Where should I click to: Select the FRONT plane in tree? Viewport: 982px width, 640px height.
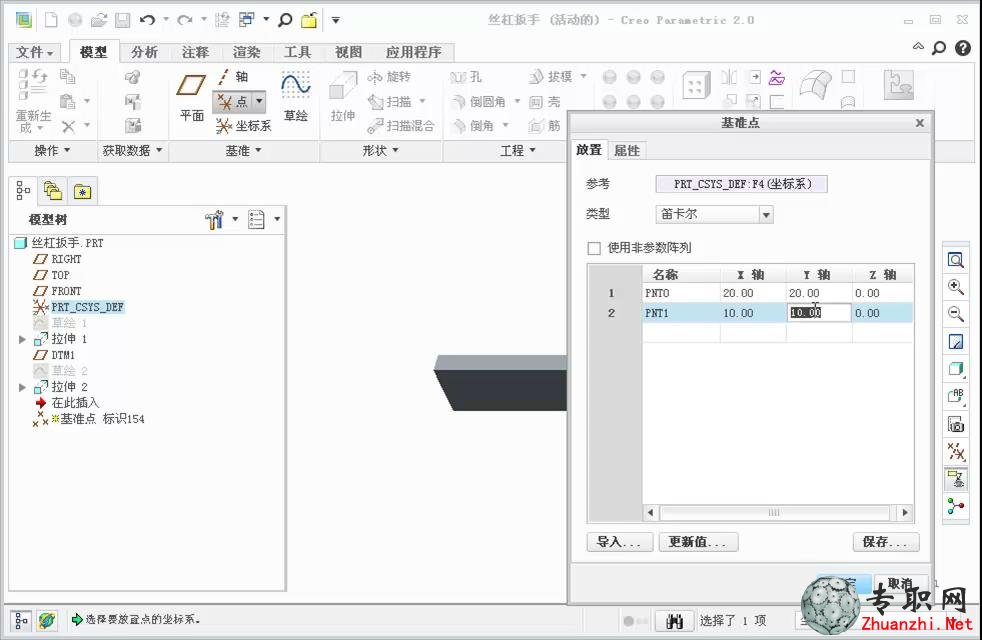pyautogui.click(x=66, y=291)
